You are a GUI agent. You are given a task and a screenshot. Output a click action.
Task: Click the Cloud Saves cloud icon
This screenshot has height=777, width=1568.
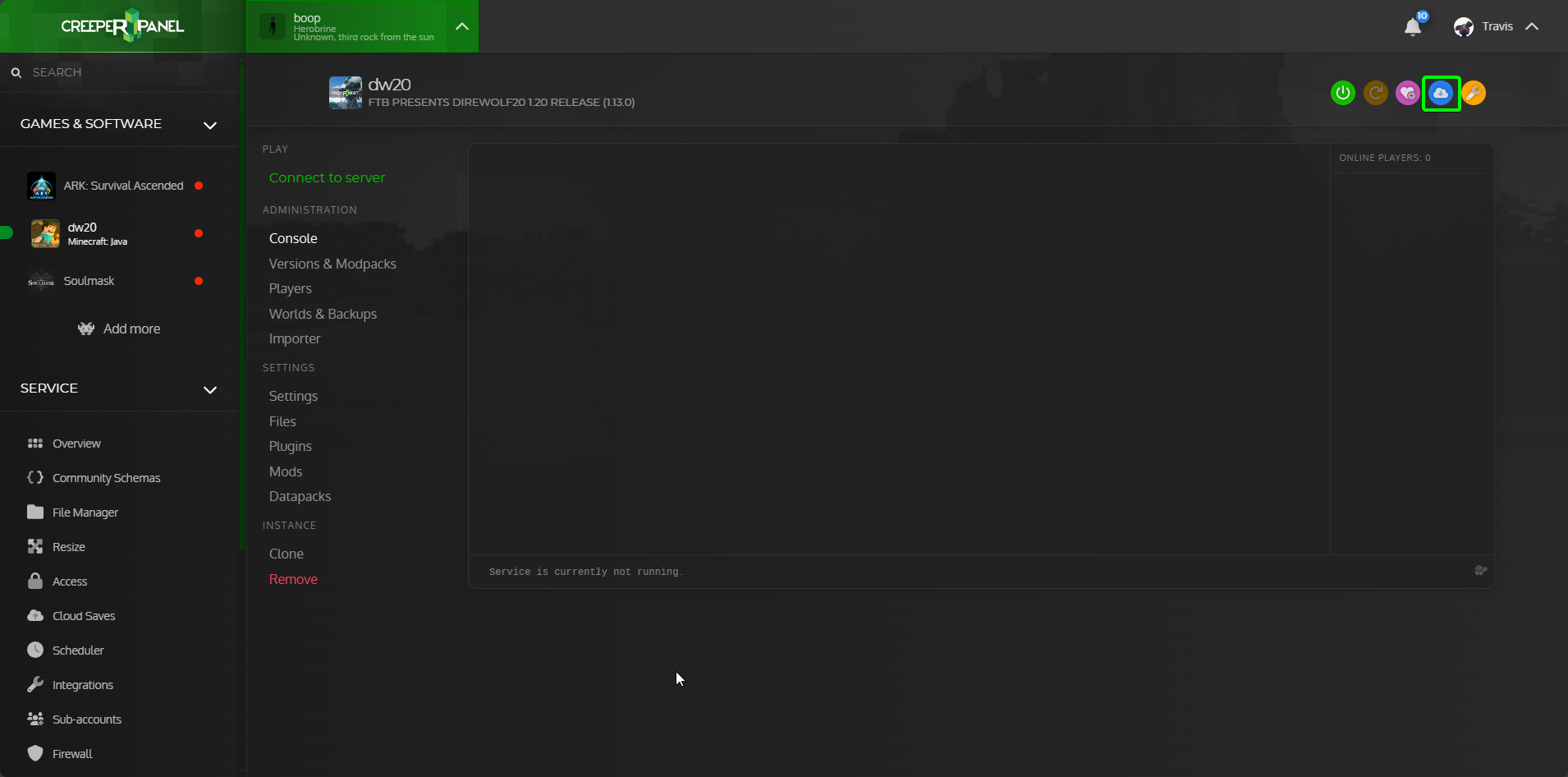tap(35, 616)
